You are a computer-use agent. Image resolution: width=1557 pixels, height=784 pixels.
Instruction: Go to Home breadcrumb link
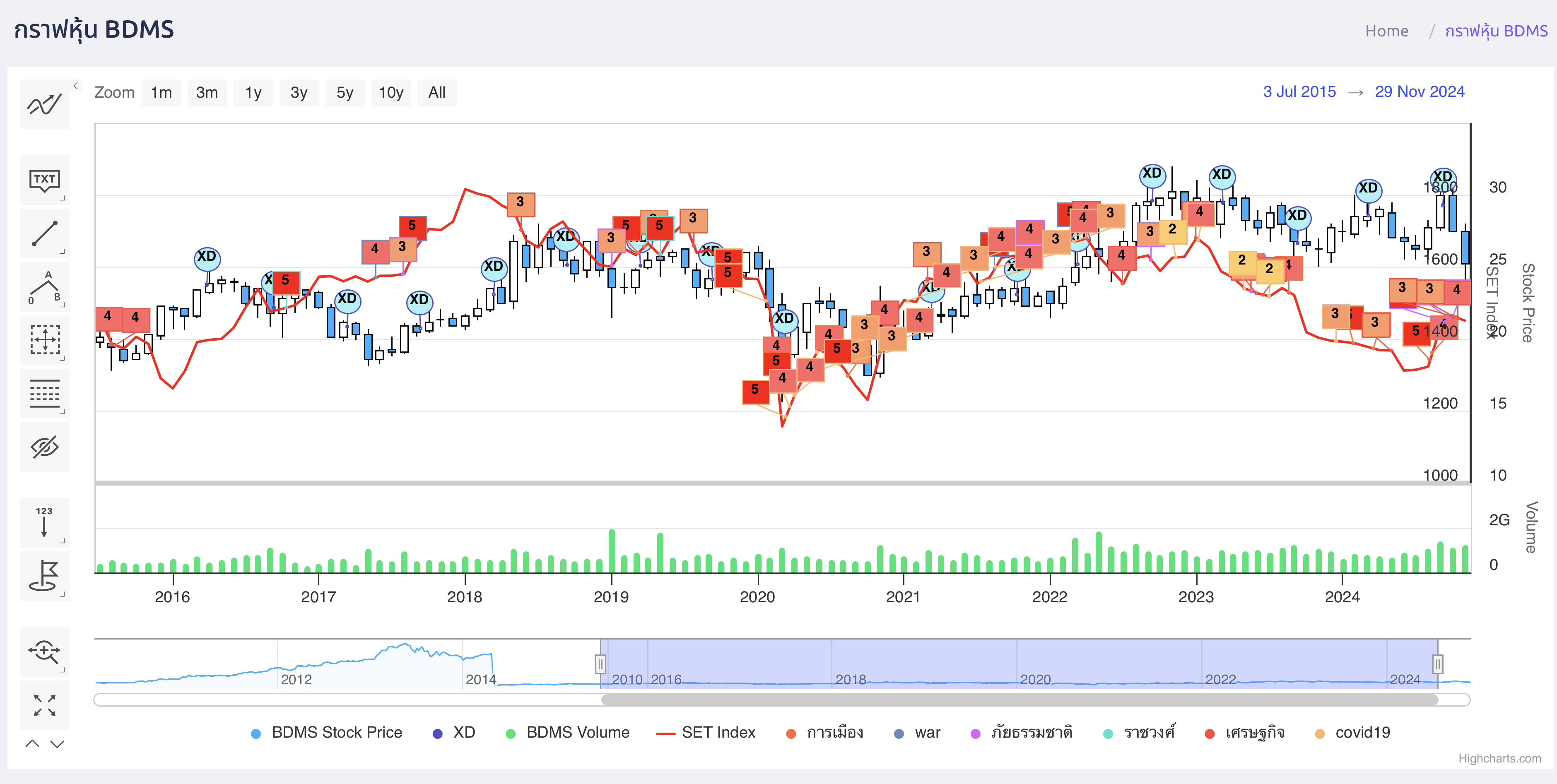pyautogui.click(x=1386, y=31)
